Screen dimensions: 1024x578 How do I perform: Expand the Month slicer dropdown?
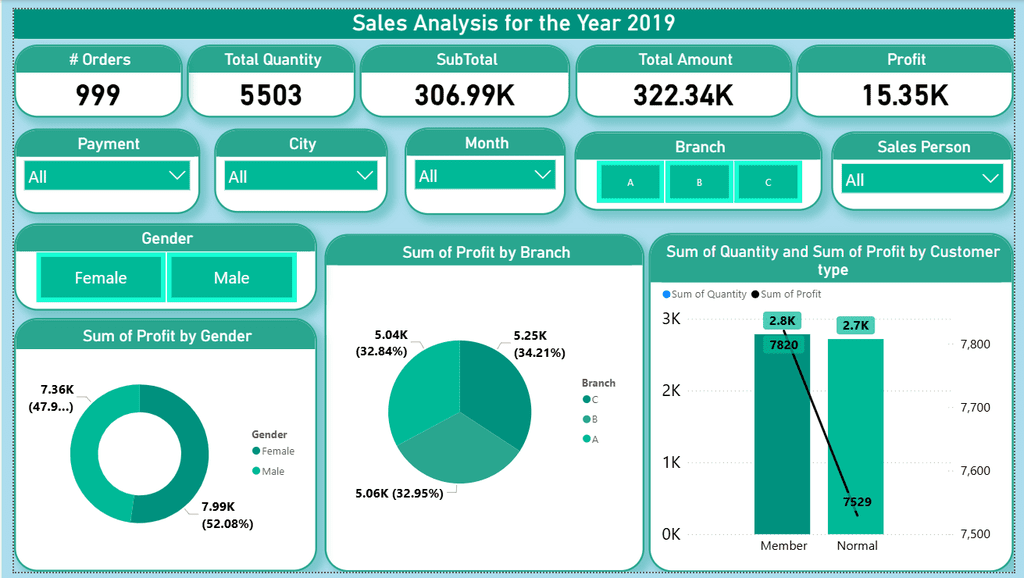(x=485, y=175)
